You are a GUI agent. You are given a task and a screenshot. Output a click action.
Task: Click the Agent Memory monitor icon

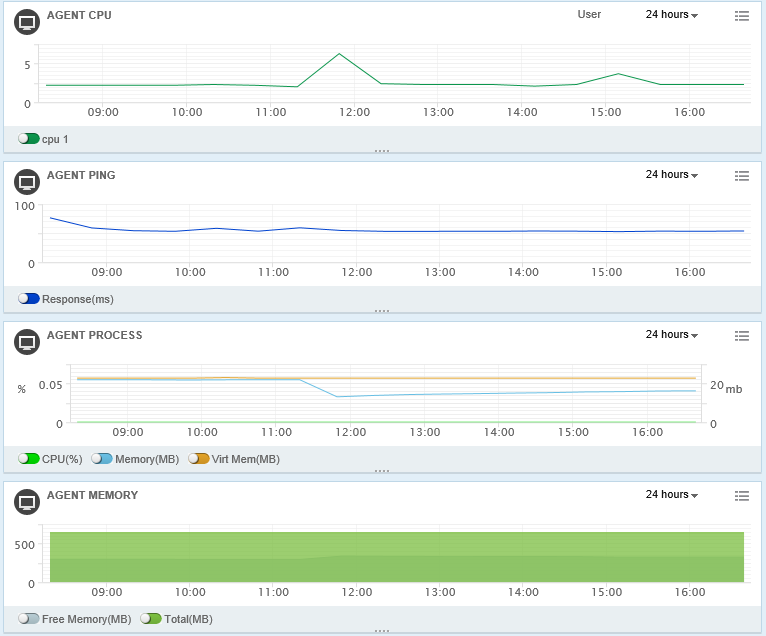coord(27,503)
